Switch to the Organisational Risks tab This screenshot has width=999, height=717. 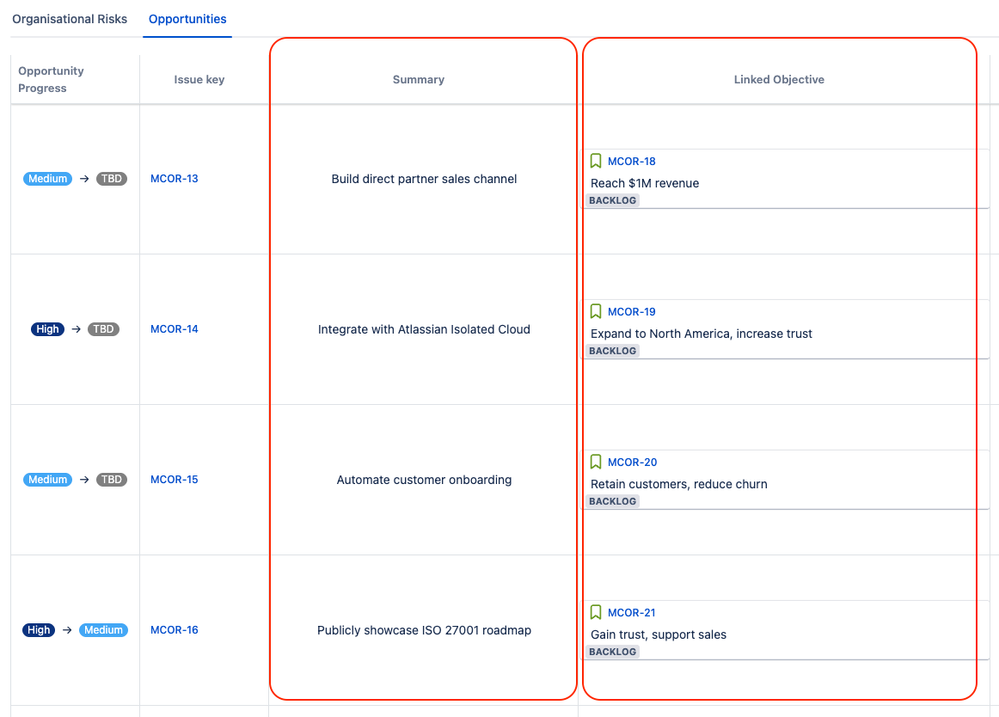70,19
